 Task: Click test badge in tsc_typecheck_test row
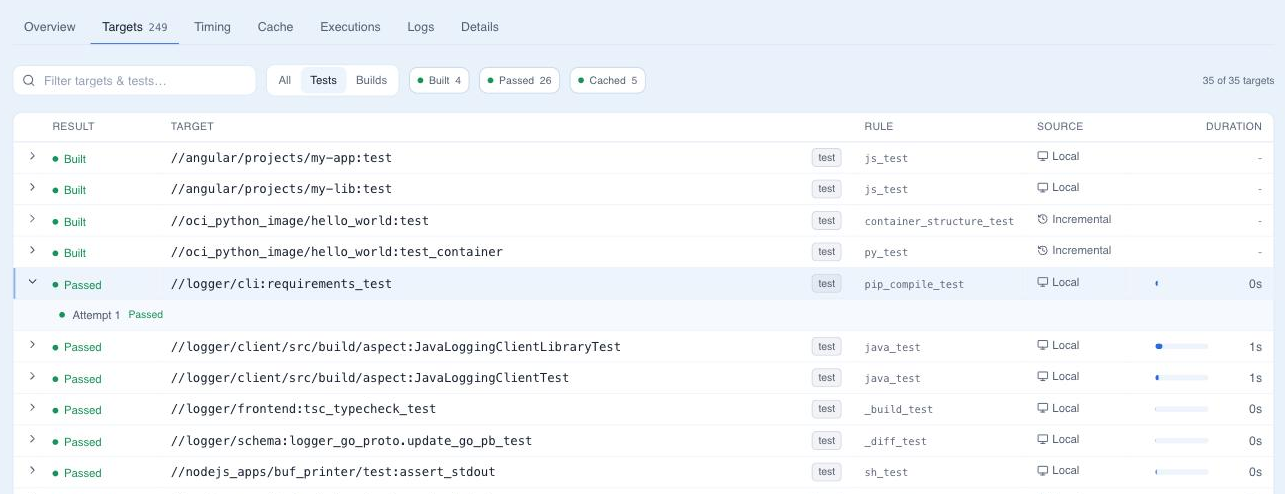click(826, 408)
